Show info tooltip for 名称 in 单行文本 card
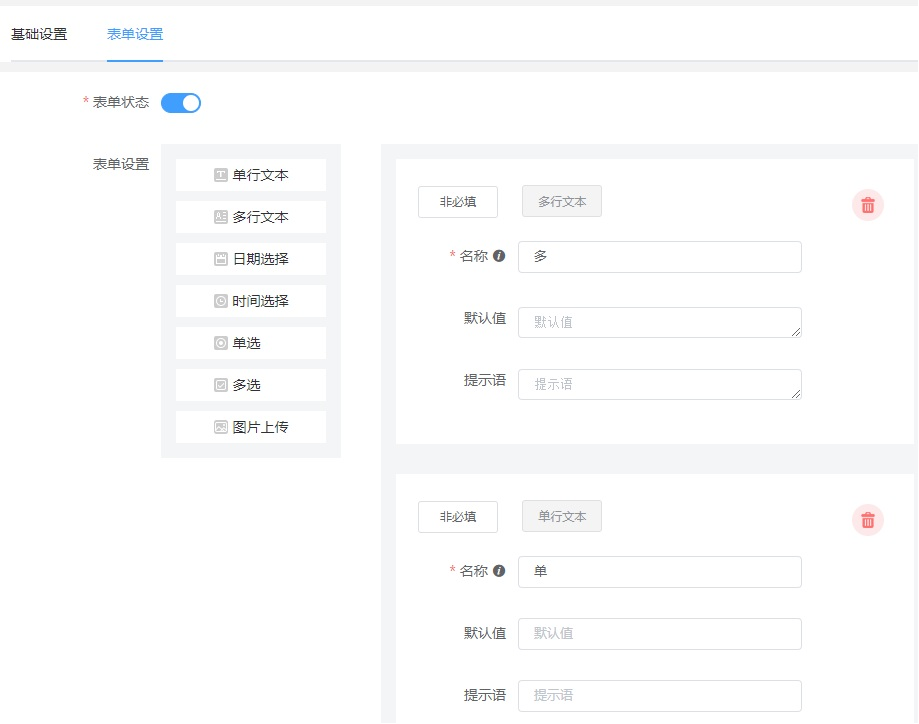 point(499,571)
